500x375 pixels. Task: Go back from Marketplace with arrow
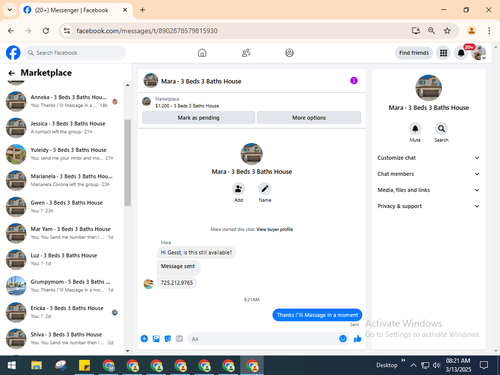pyautogui.click(x=12, y=73)
